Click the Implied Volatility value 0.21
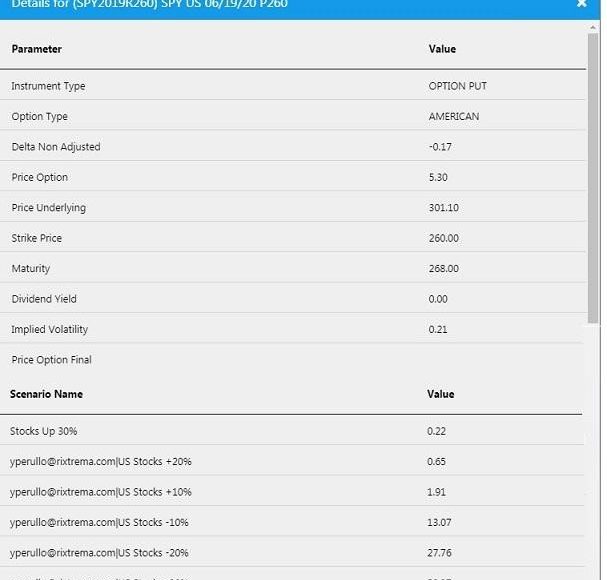This screenshot has height=580, width=607. pyautogui.click(x=438, y=330)
